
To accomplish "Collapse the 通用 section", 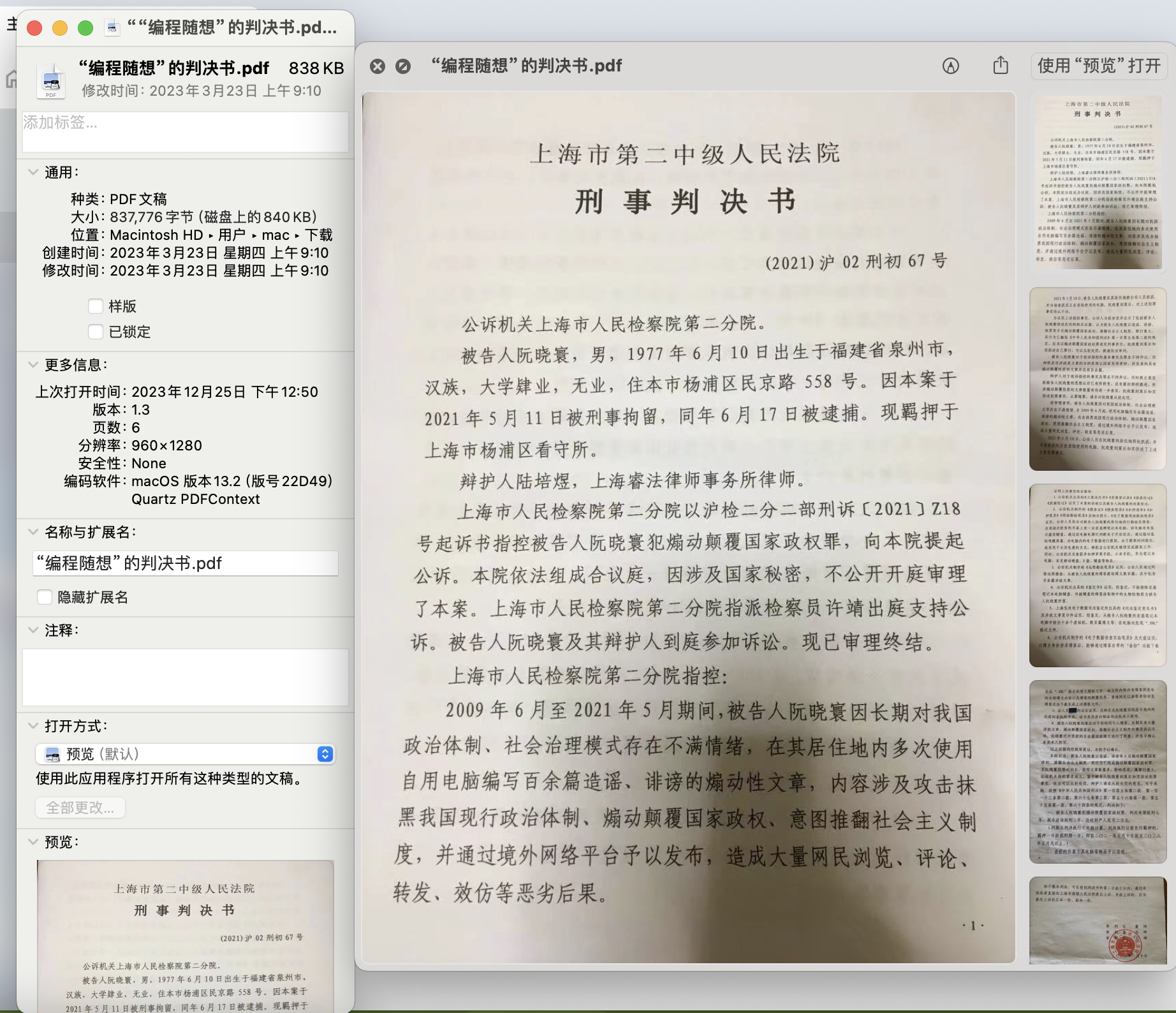I will point(33,172).
